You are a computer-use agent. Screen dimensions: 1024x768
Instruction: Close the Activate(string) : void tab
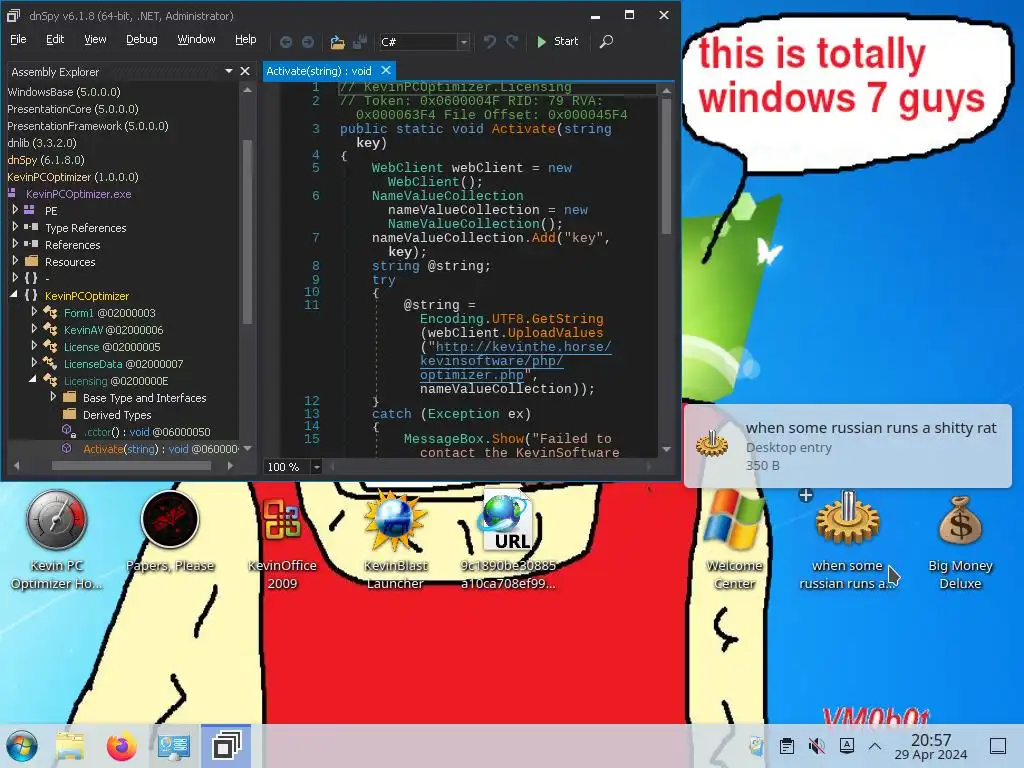click(x=386, y=70)
